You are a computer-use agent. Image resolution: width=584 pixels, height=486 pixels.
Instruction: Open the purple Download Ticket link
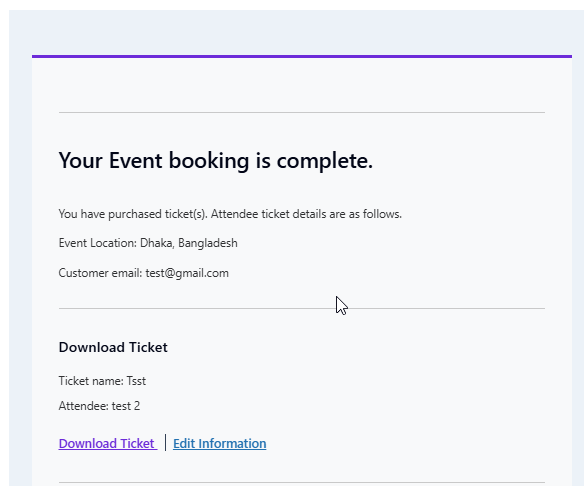108,444
